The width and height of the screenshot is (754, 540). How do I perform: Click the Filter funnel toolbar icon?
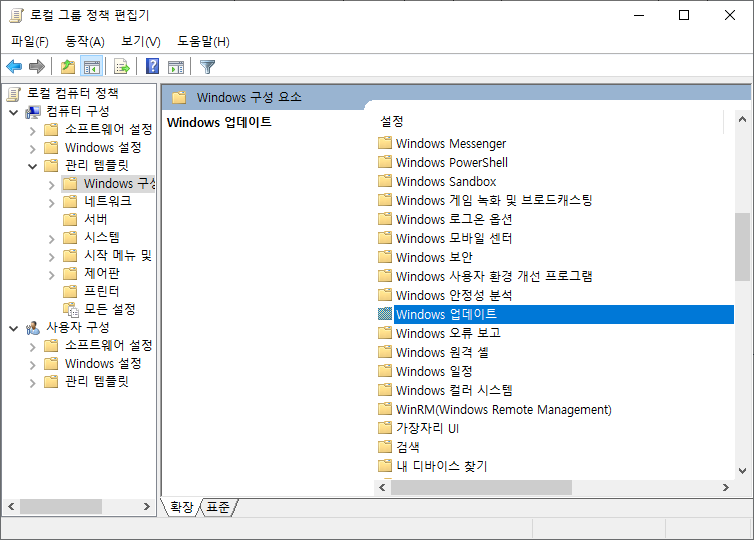pos(207,66)
